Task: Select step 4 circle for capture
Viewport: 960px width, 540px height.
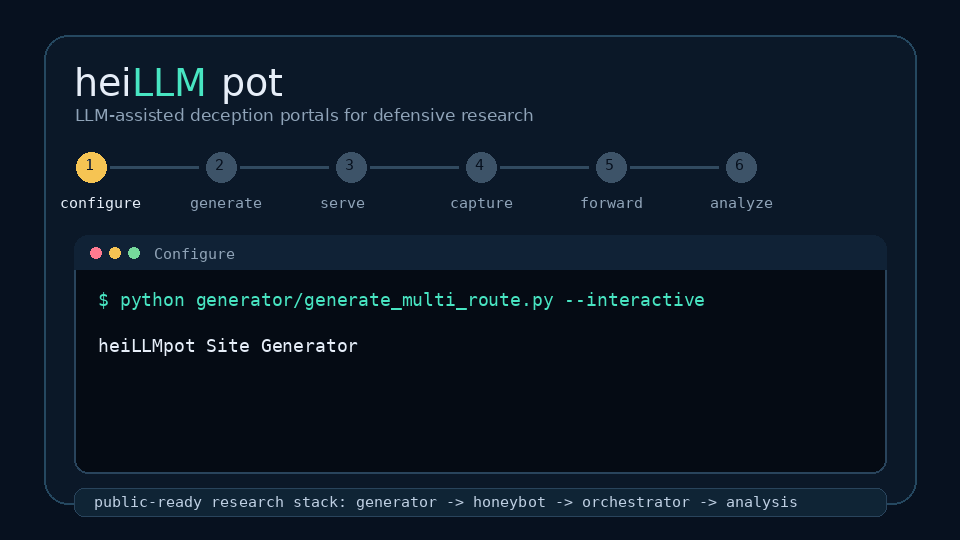Action: [x=481, y=167]
